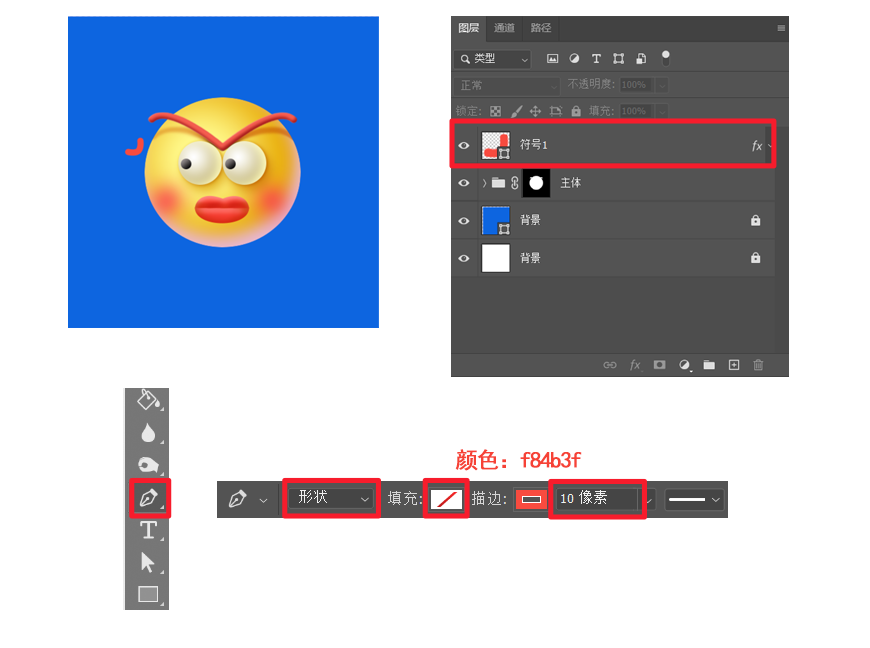Screen dimensions: 870x648
Task: Create a new layer with the new layer icon
Action: pyautogui.click(x=733, y=366)
